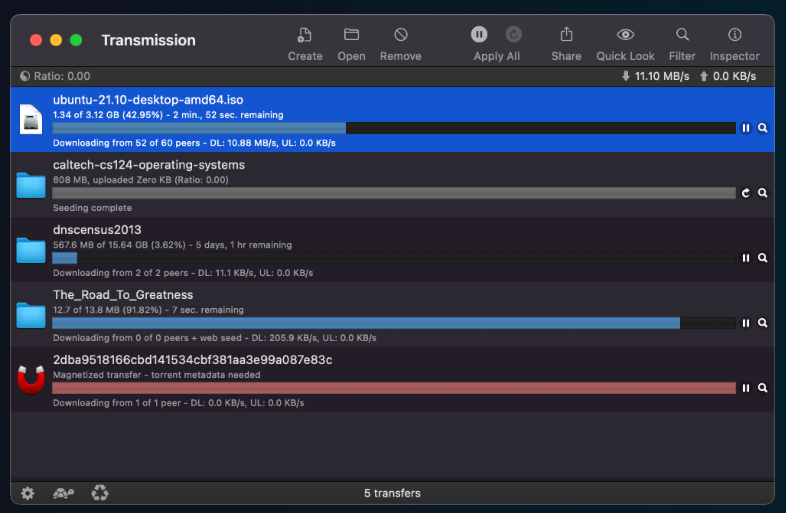Screen dimensions: 786x513
Task: Toggle the Filter bar
Action: (682, 35)
